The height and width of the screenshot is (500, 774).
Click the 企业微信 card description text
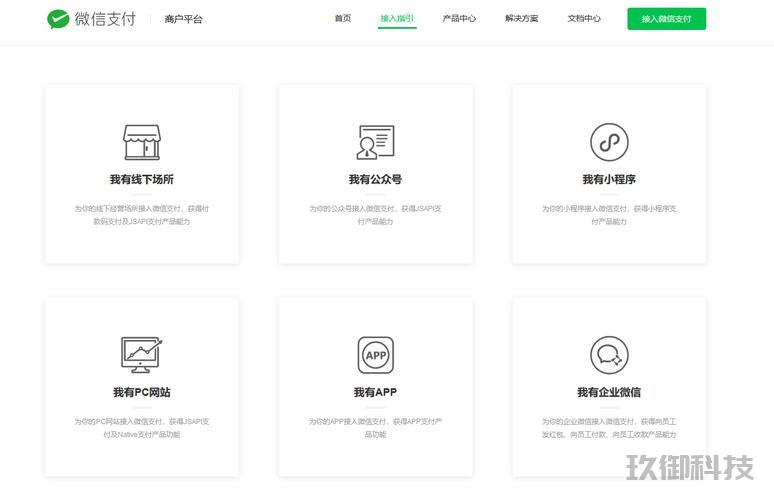pyautogui.click(x=609, y=428)
